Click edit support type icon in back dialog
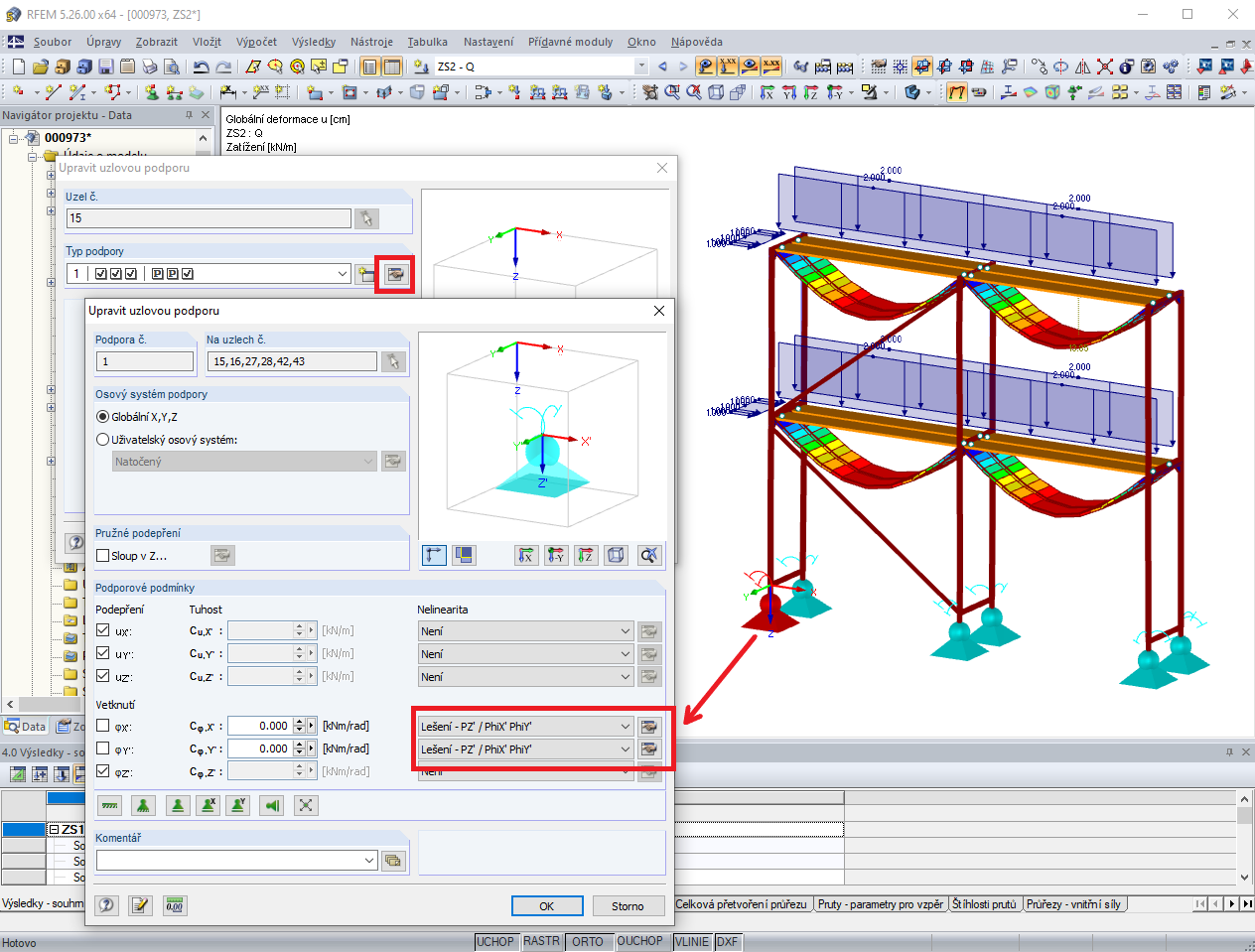Image resolution: width=1255 pixels, height=952 pixels. click(395, 274)
